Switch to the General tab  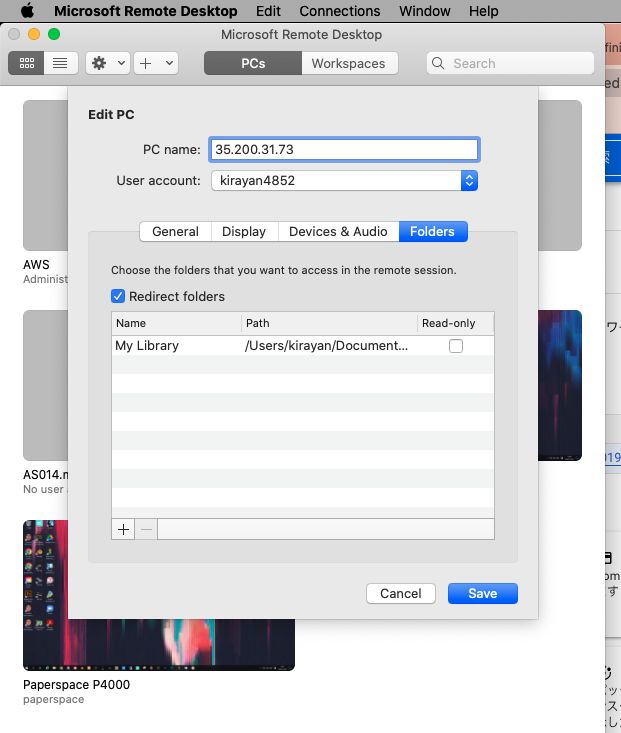click(x=175, y=231)
